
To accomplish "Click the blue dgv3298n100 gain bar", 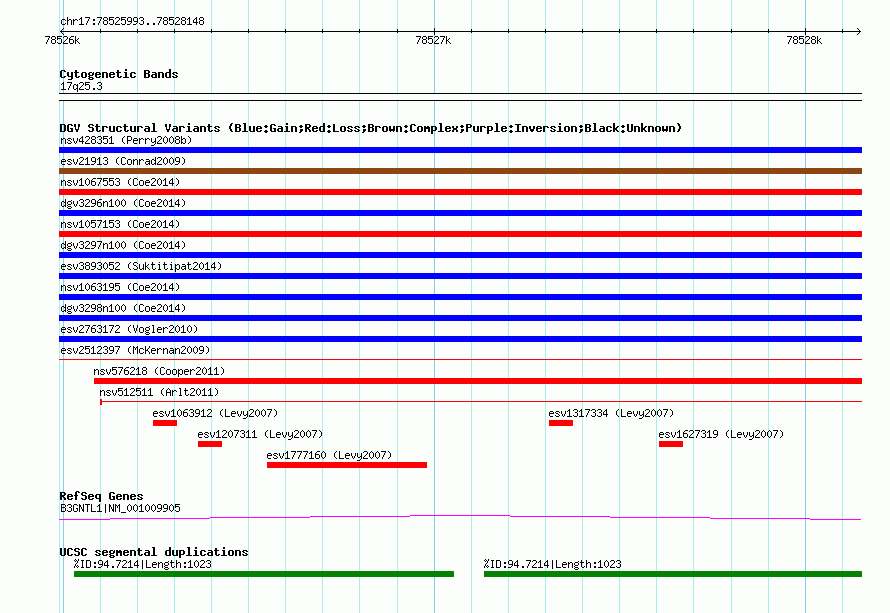I will pyautogui.click(x=460, y=318).
